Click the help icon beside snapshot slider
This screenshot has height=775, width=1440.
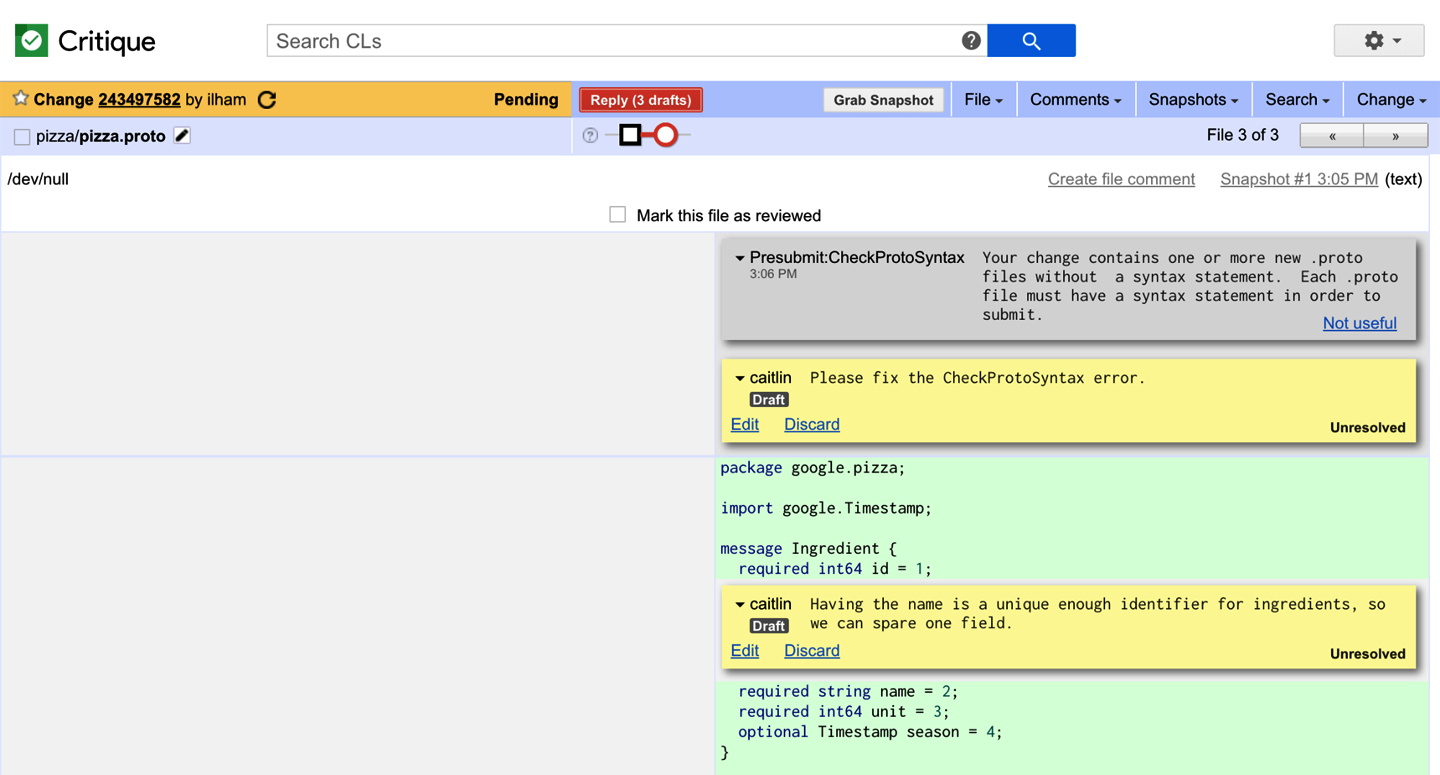click(x=590, y=136)
